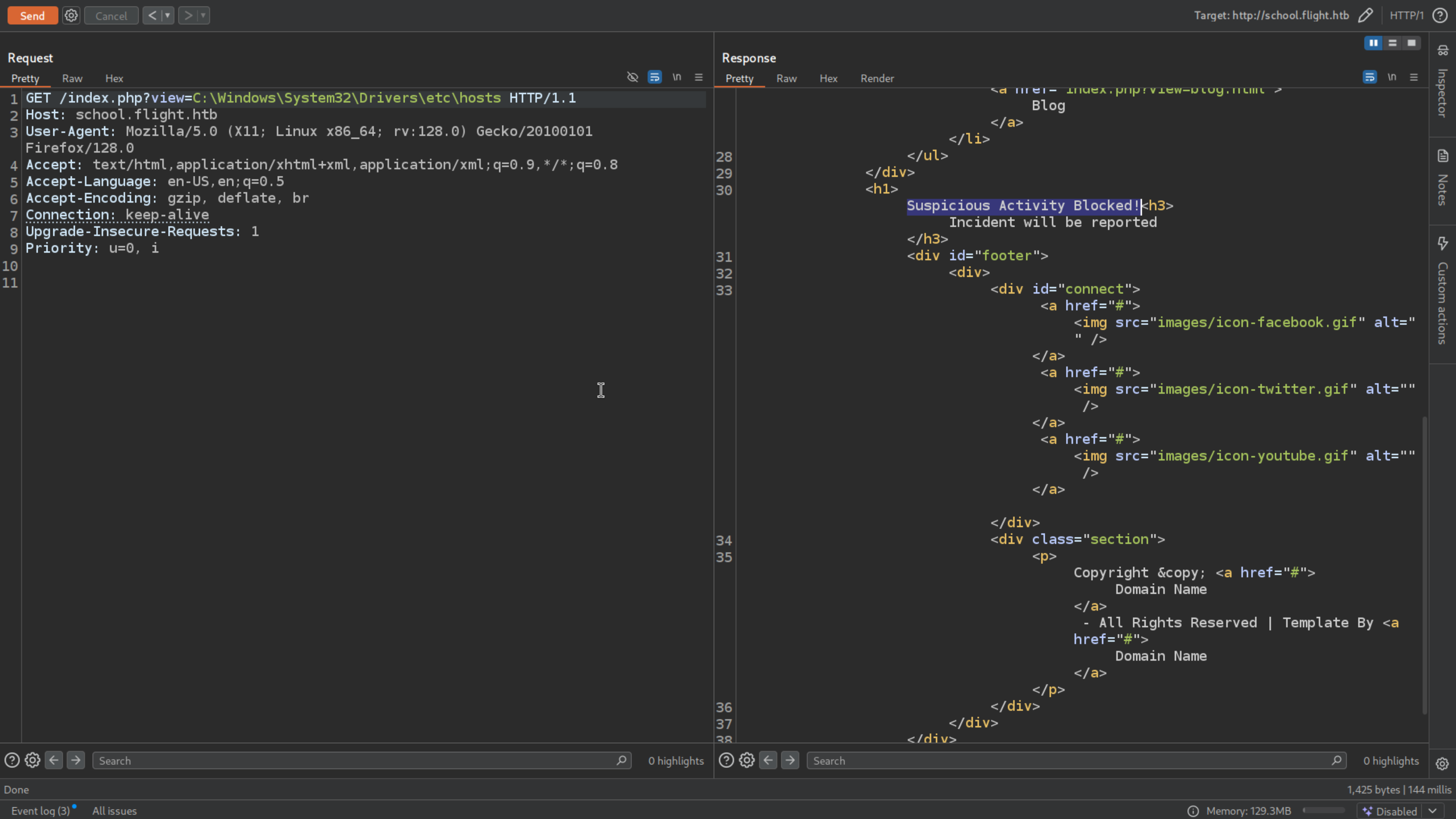
Task: Switch to Response Render tab
Action: coord(877,78)
